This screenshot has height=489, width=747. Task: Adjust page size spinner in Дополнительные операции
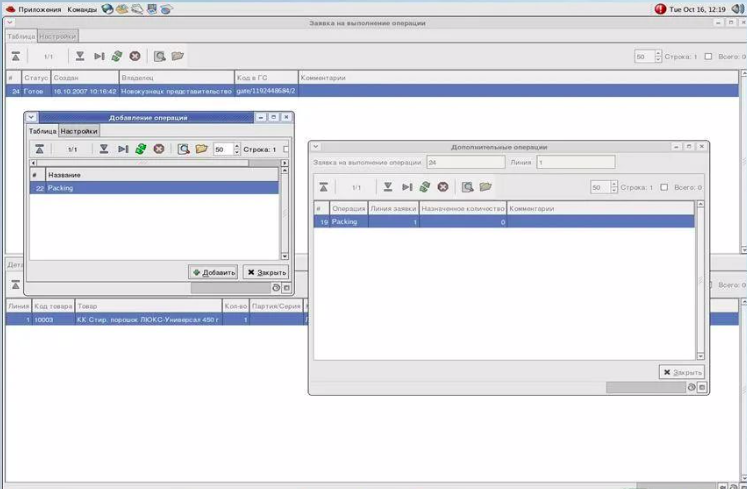click(614, 187)
